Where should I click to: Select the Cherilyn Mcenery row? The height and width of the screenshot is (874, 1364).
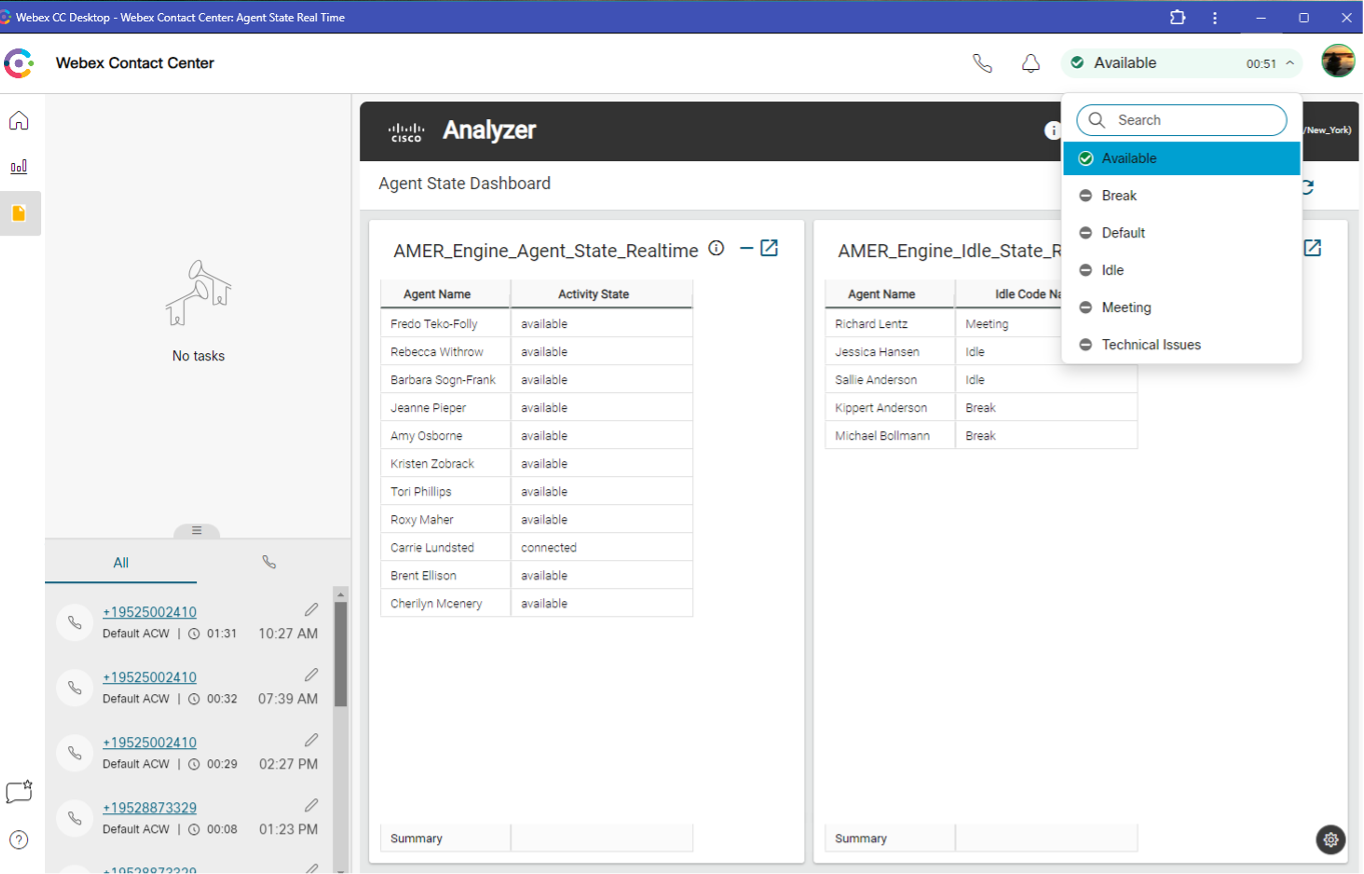pyautogui.click(x=536, y=604)
